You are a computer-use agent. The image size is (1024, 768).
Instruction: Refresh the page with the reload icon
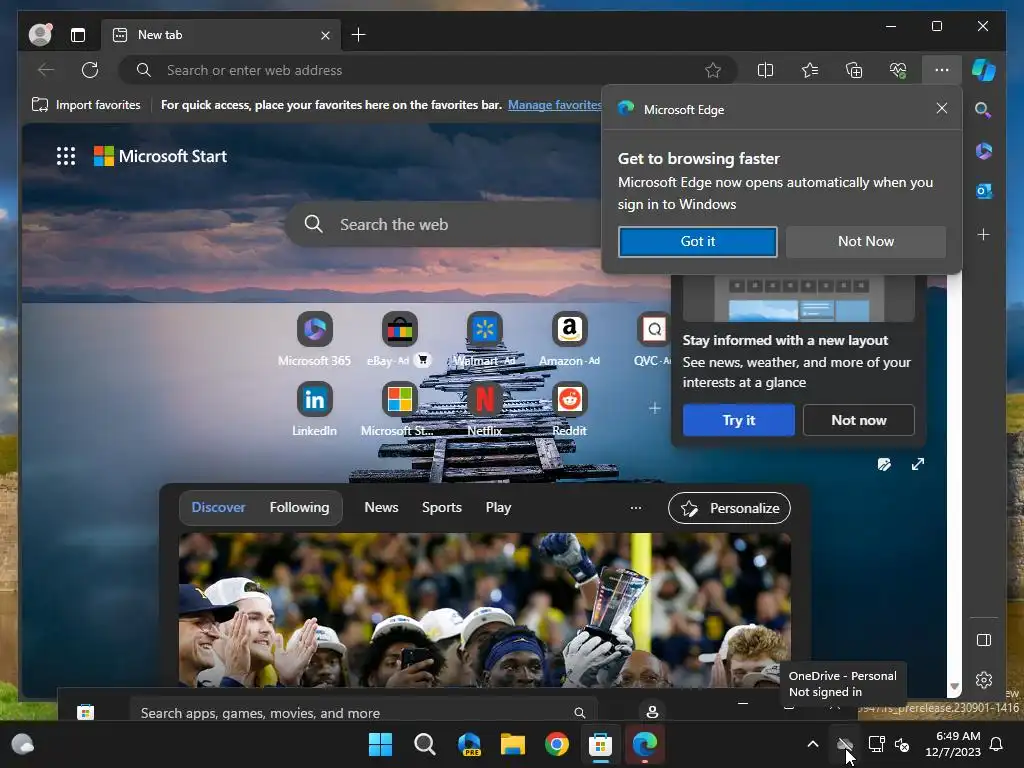point(89,70)
